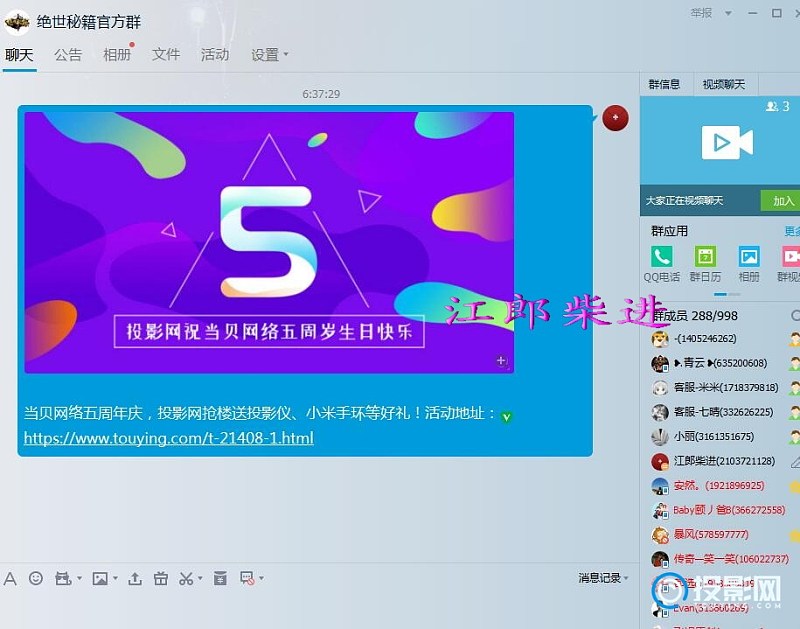The width and height of the screenshot is (800, 629).
Task: Click the 大家正在视频聊天 status text
Action: 685,200
